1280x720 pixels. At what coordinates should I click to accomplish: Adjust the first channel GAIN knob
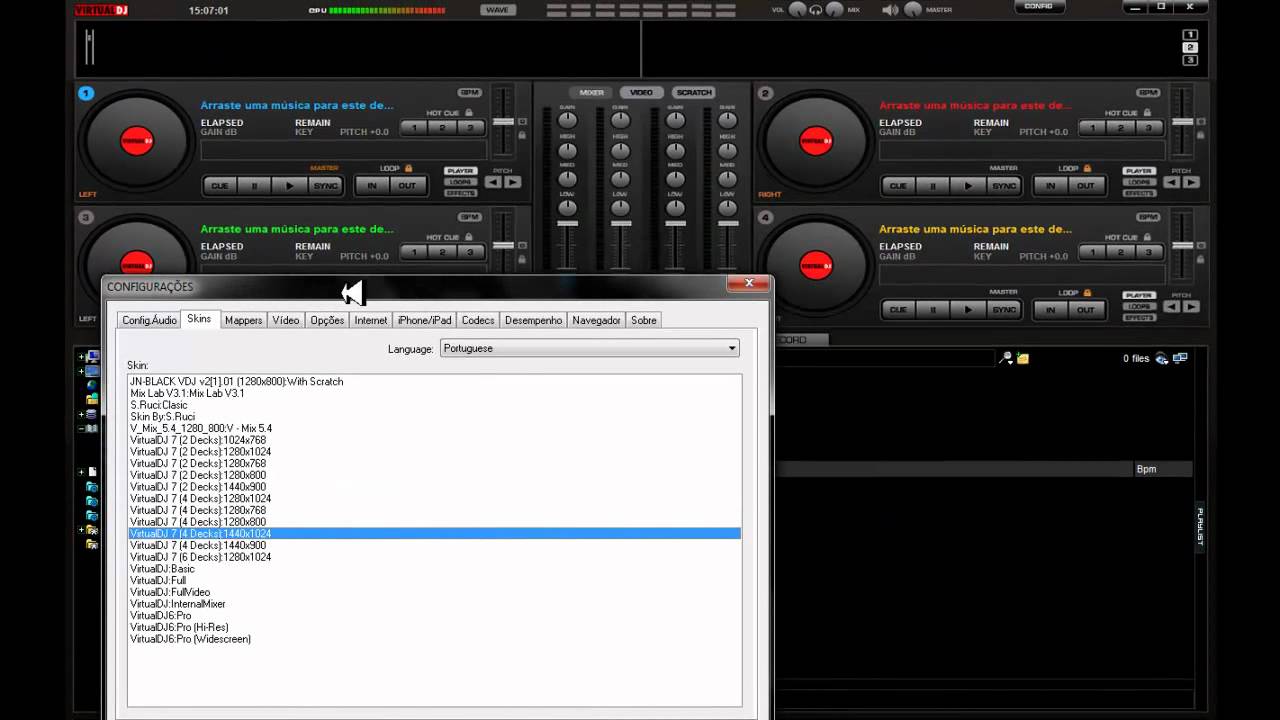point(567,121)
